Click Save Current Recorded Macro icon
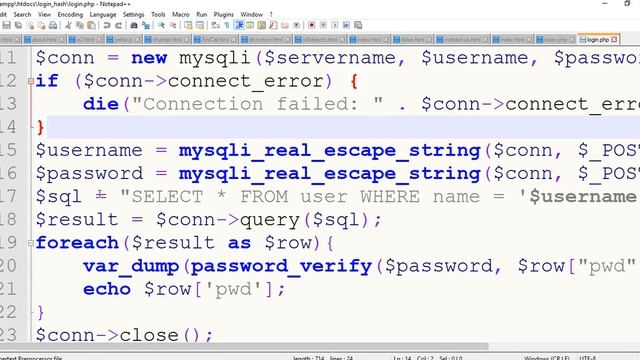640x360 pixels. coord(358,25)
